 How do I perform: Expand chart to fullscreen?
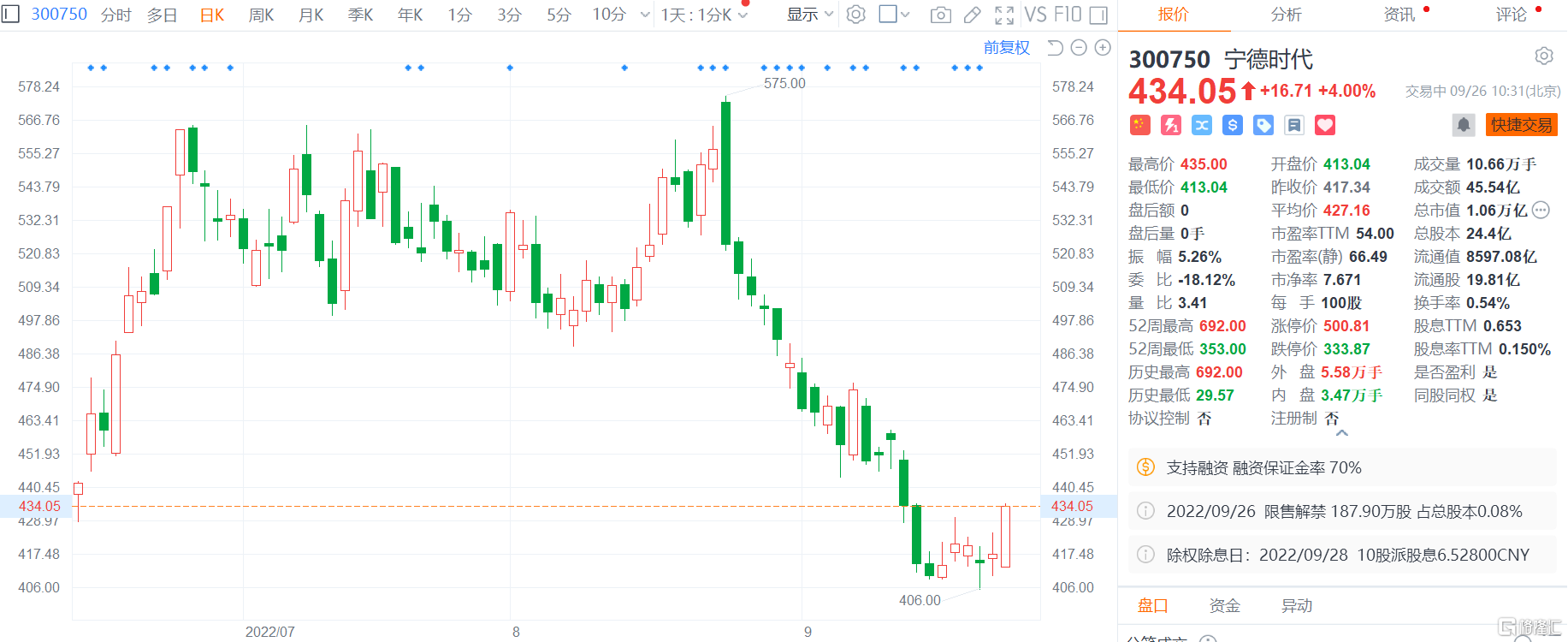1004,15
